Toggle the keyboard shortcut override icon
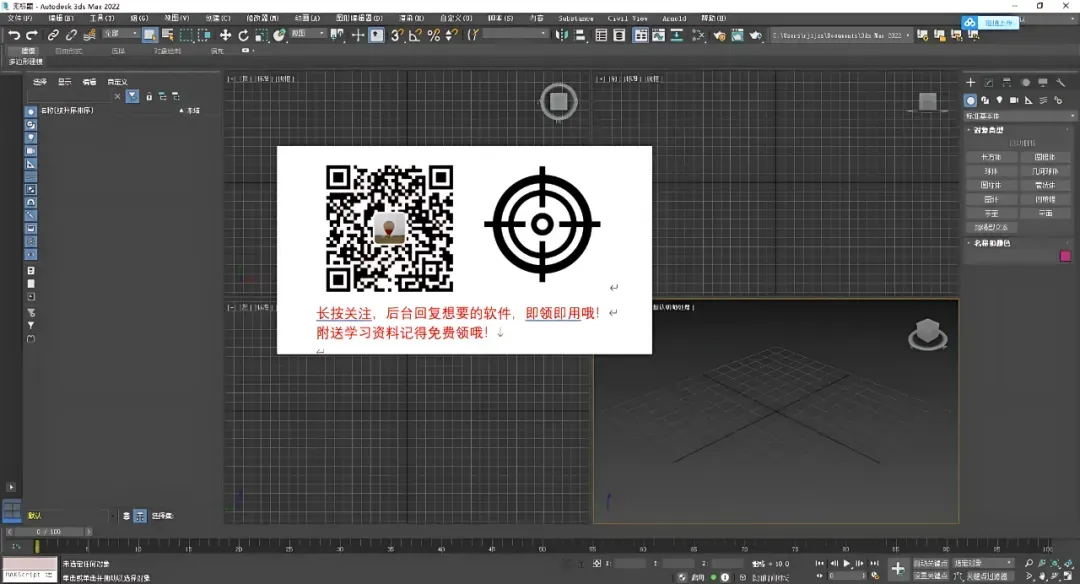1080x584 pixels. click(377, 35)
